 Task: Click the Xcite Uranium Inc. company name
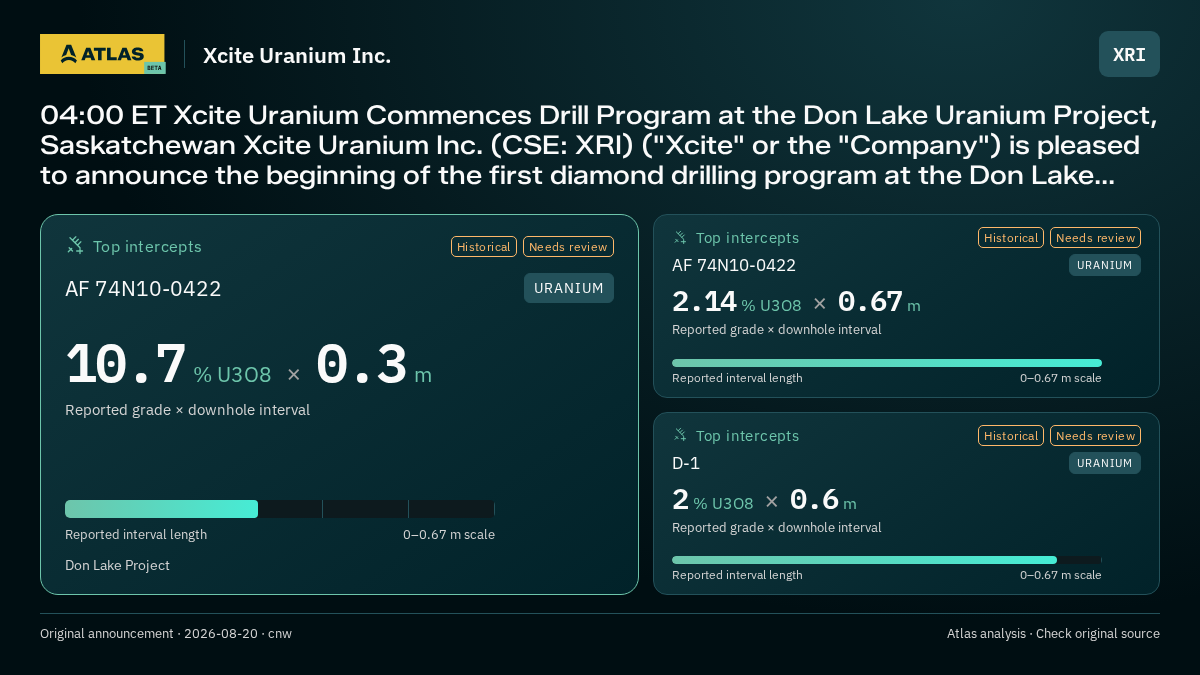coord(297,56)
